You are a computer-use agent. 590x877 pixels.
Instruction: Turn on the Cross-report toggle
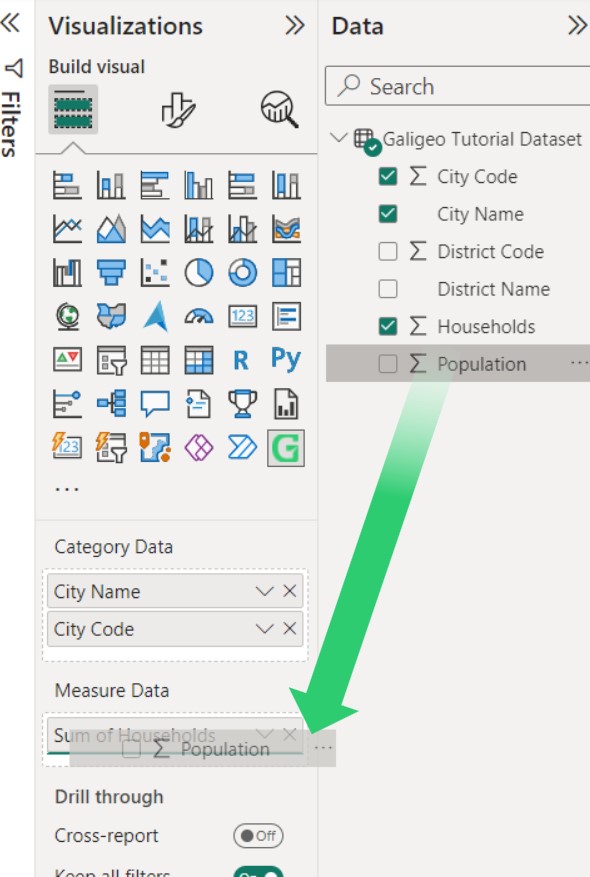pyautogui.click(x=258, y=836)
